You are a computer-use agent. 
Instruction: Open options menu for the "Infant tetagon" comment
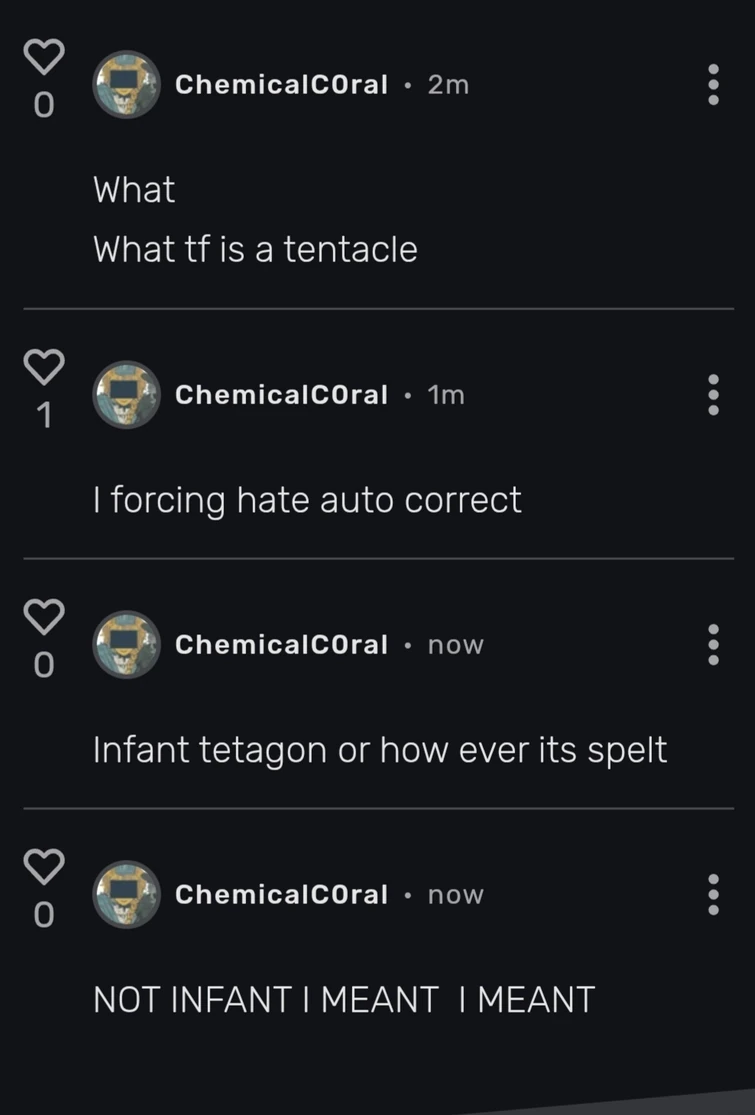point(712,645)
